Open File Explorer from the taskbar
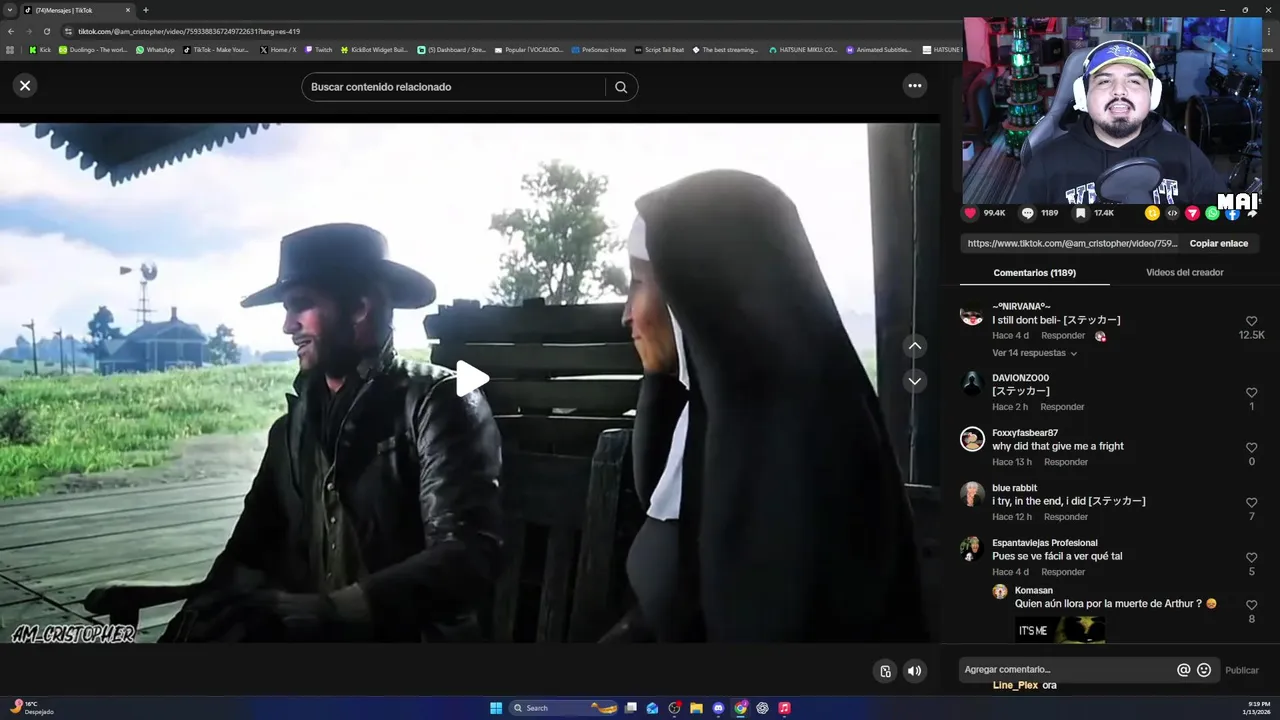The image size is (1280, 720). [x=696, y=708]
